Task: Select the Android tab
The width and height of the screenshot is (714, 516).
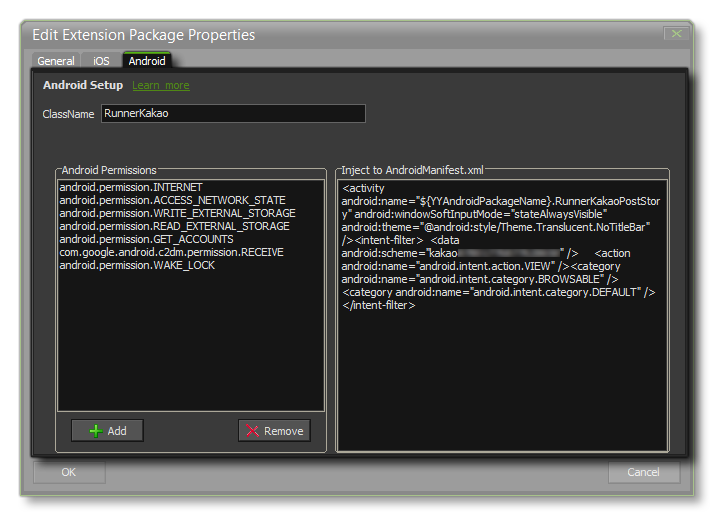Action: pyautogui.click(x=146, y=61)
